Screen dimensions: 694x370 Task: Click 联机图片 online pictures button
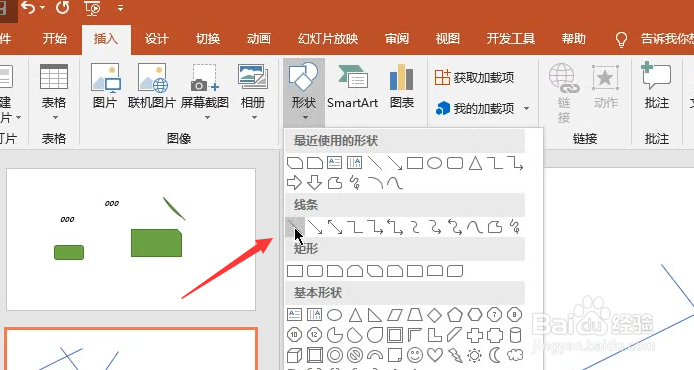pos(152,86)
